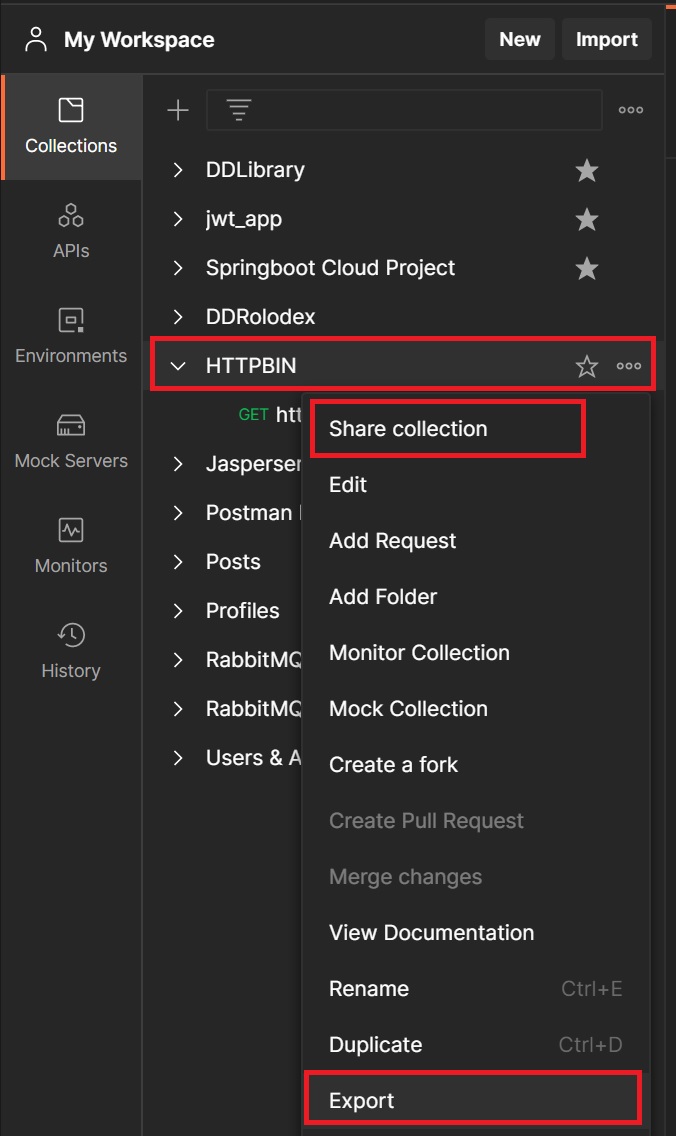Click the three-dot options icon beside the filter field
The width and height of the screenshot is (676, 1136).
[631, 110]
